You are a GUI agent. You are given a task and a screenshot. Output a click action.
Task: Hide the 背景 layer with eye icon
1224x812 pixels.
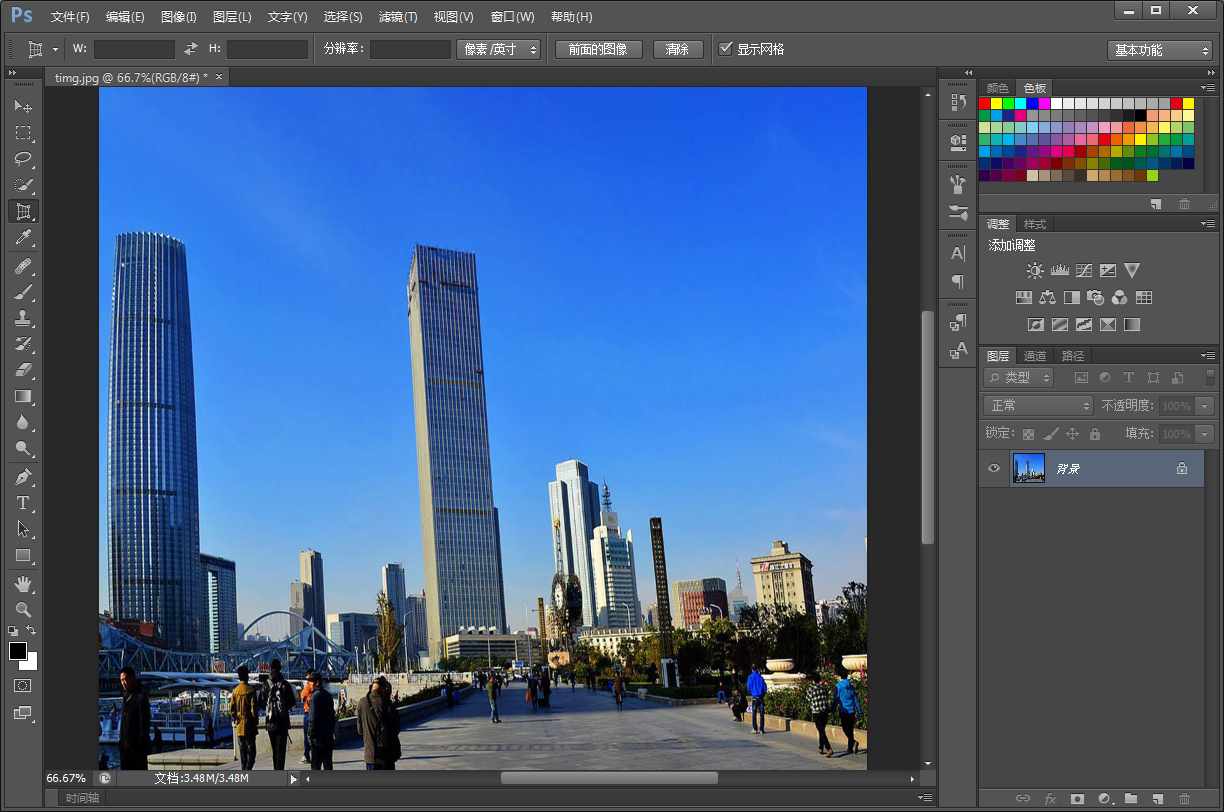[993, 468]
